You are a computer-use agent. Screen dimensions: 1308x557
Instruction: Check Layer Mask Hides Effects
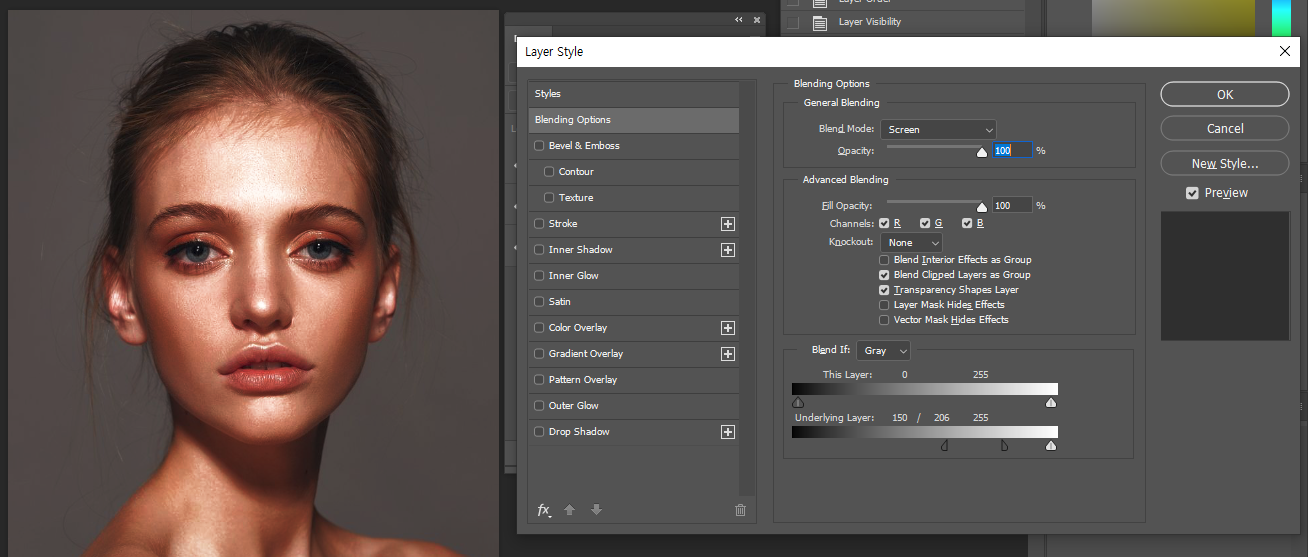pos(884,305)
